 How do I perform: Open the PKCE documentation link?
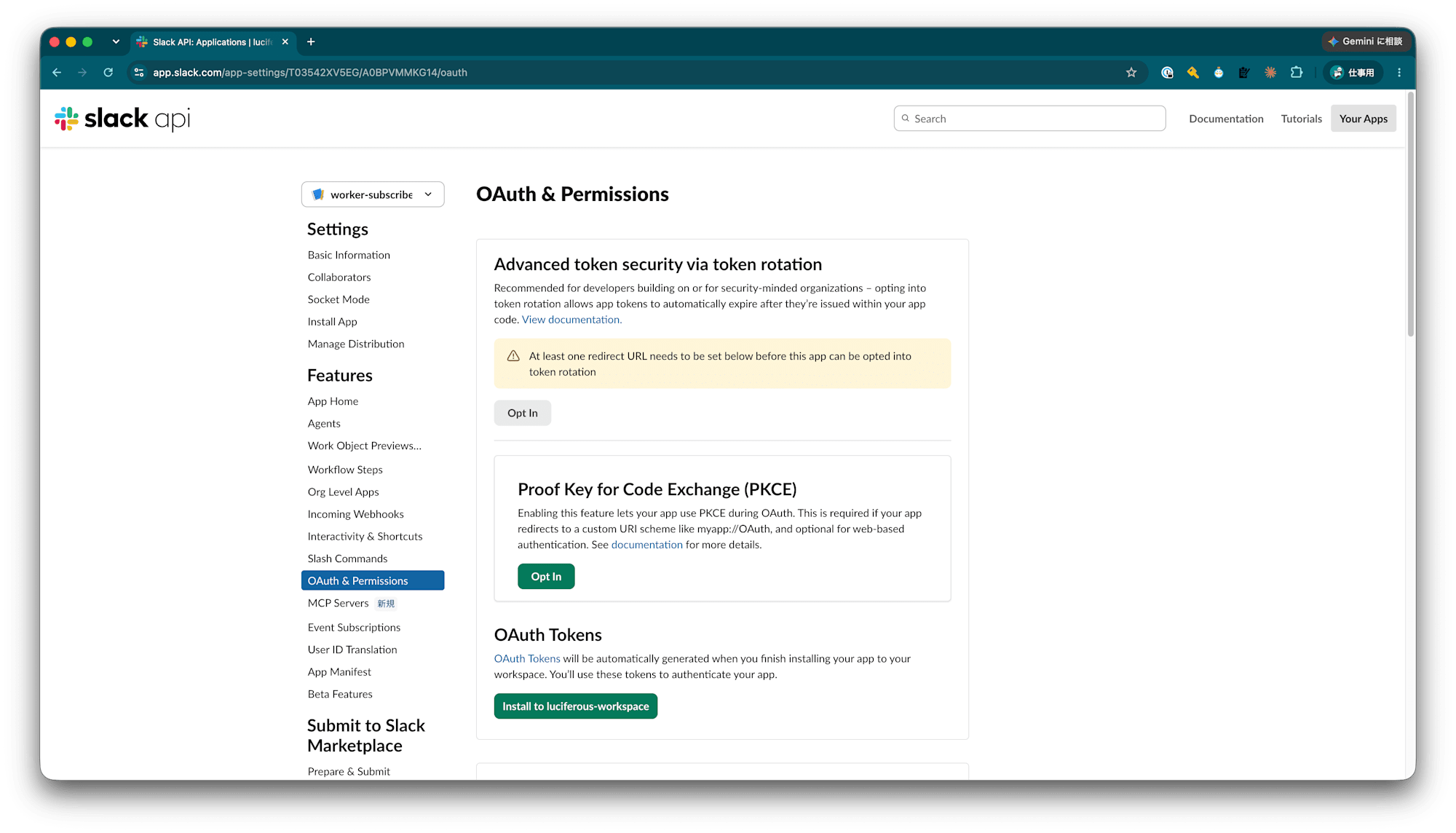point(647,545)
